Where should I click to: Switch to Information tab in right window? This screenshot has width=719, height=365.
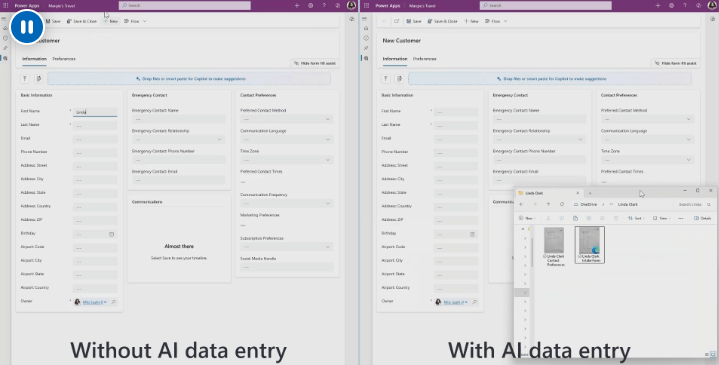[x=395, y=59]
